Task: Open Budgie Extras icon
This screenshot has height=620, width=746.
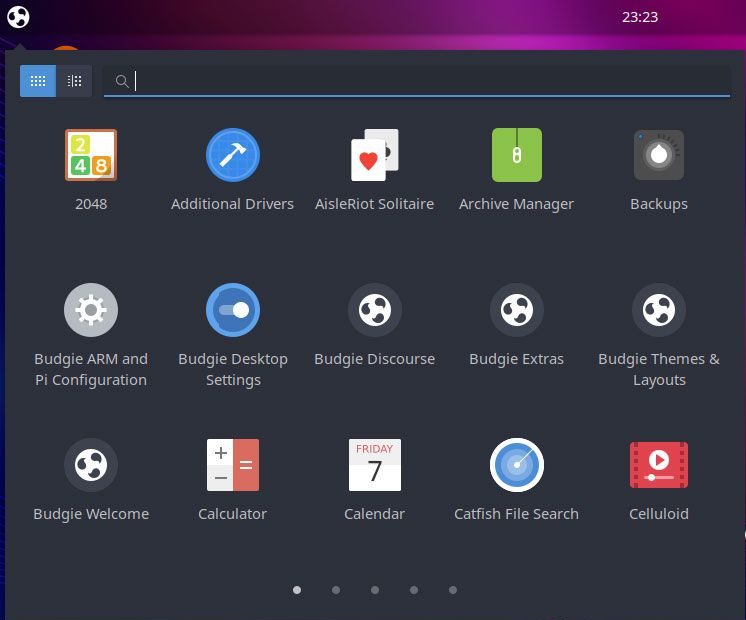Action: [517, 310]
